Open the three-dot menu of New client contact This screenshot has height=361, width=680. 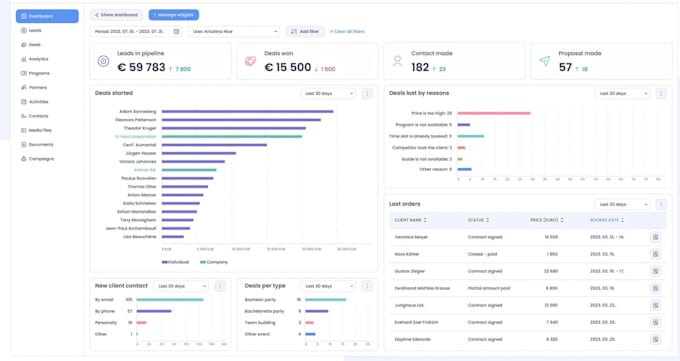point(219,286)
